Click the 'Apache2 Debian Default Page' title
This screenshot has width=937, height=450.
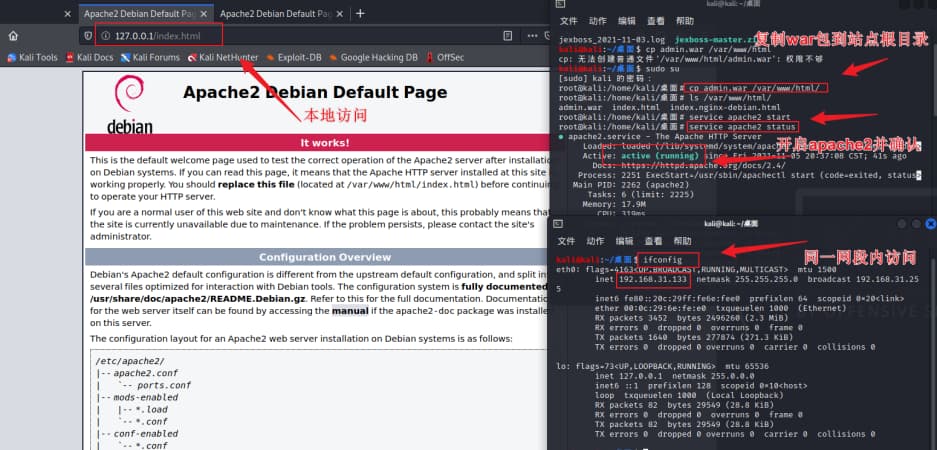[315, 92]
